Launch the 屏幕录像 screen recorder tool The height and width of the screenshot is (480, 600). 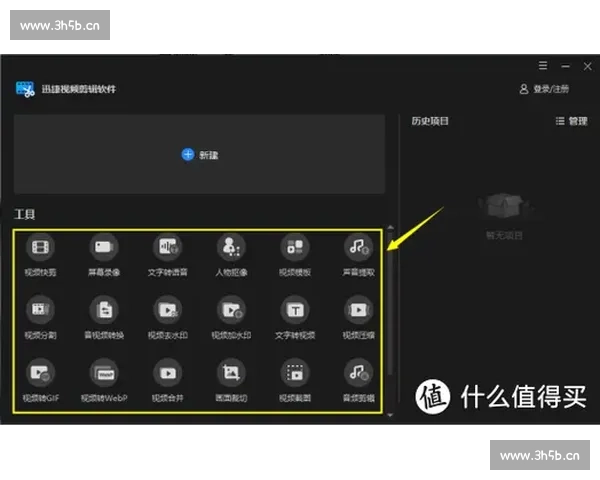104,255
